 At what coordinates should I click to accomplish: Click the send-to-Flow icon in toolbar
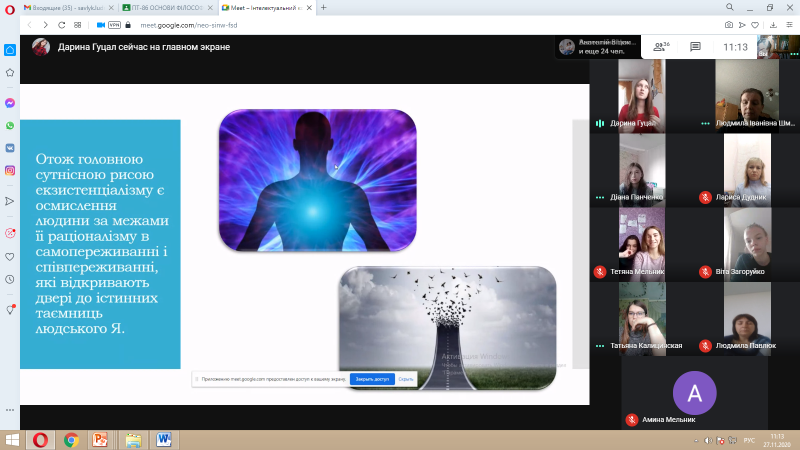coord(742,25)
